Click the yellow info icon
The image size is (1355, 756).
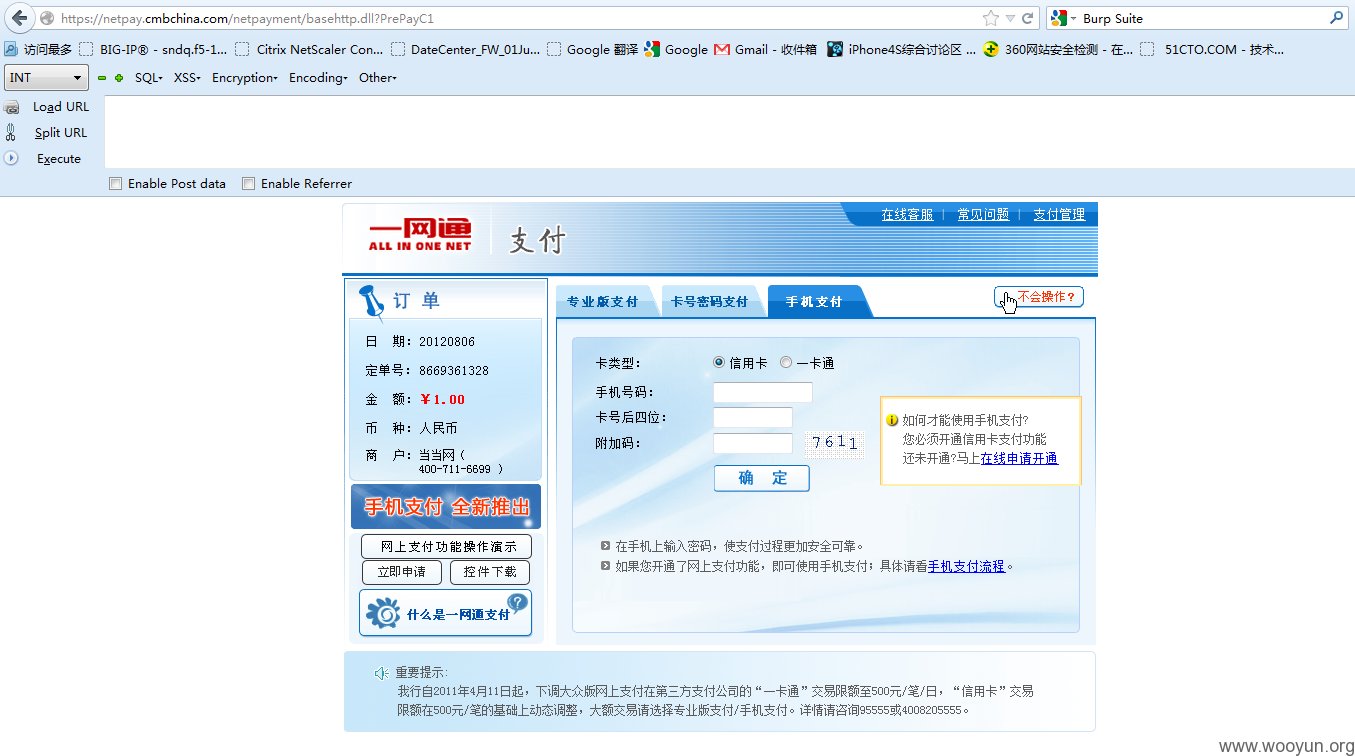coord(892,421)
